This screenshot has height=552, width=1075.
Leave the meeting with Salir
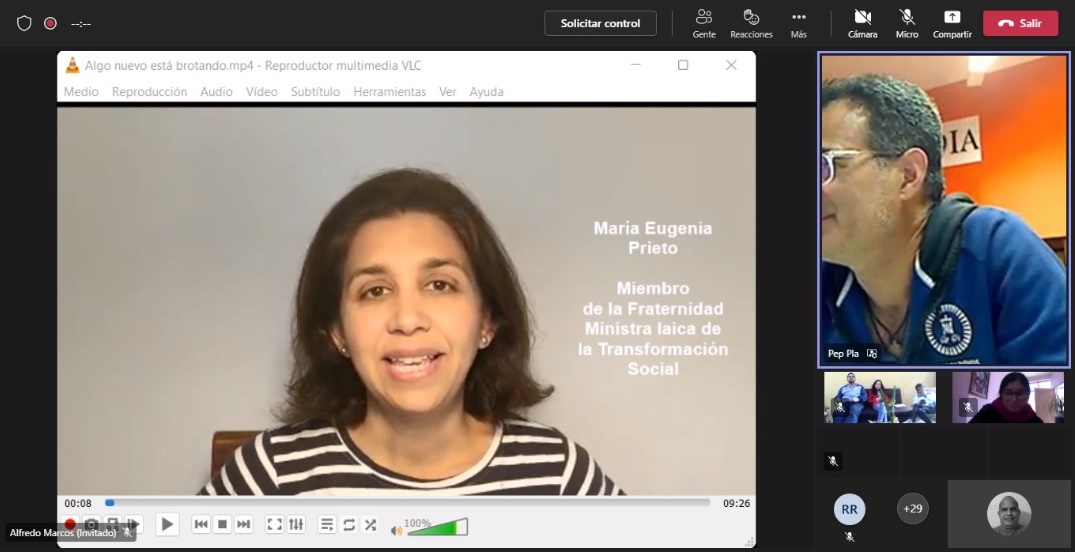(x=1020, y=23)
